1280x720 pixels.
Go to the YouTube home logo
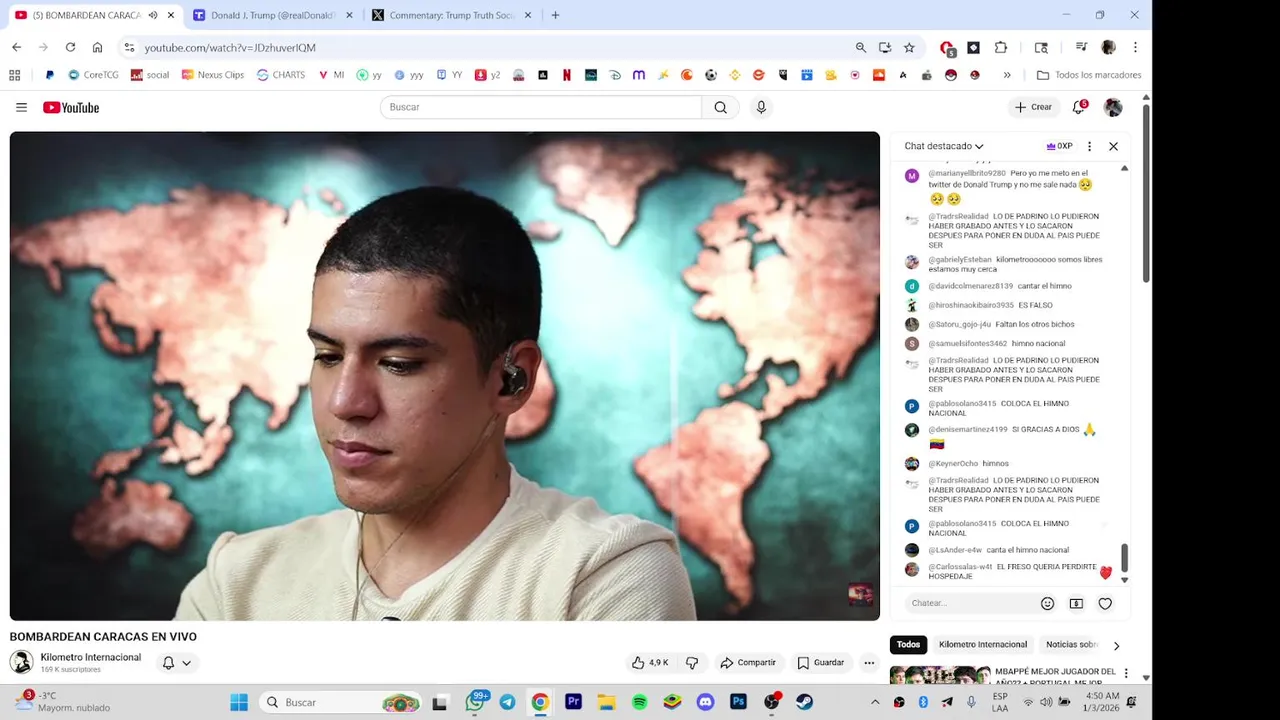[71, 107]
